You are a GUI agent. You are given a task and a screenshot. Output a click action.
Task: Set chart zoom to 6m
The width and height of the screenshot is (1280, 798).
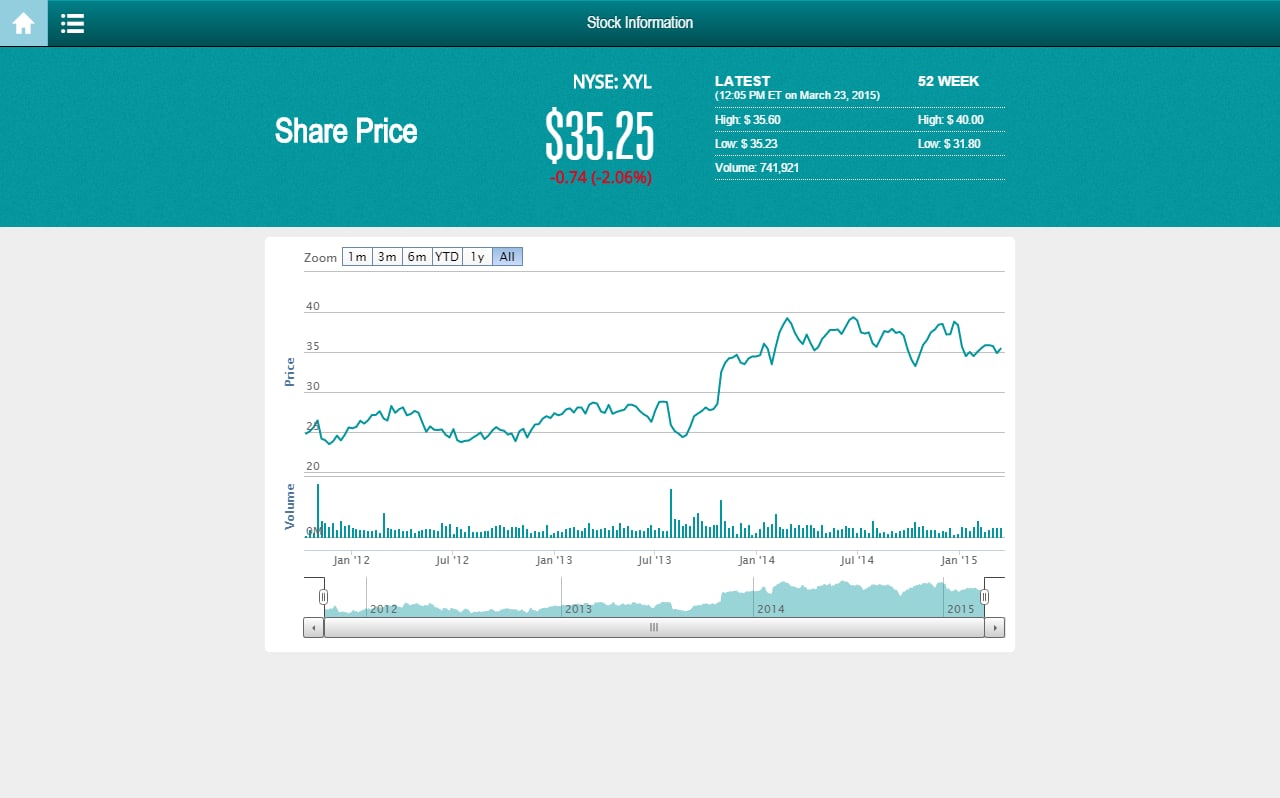417,257
